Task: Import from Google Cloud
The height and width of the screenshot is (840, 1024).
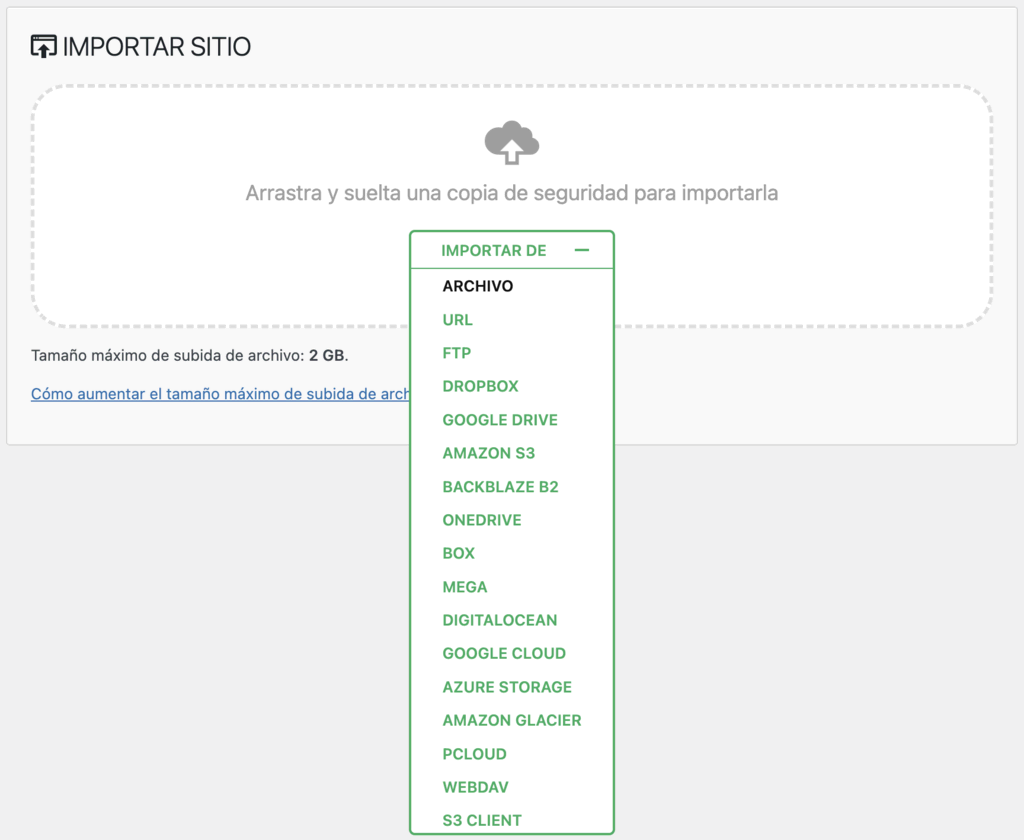Action: (x=503, y=653)
